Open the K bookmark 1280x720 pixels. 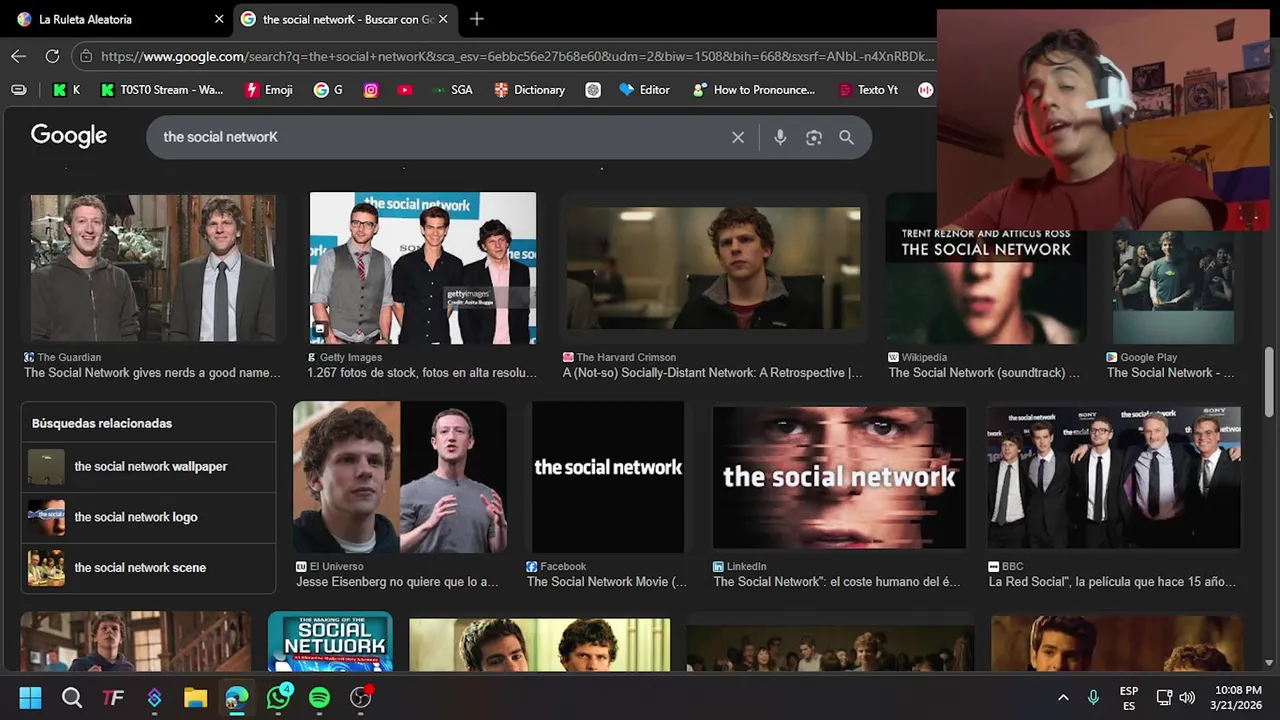point(66,90)
